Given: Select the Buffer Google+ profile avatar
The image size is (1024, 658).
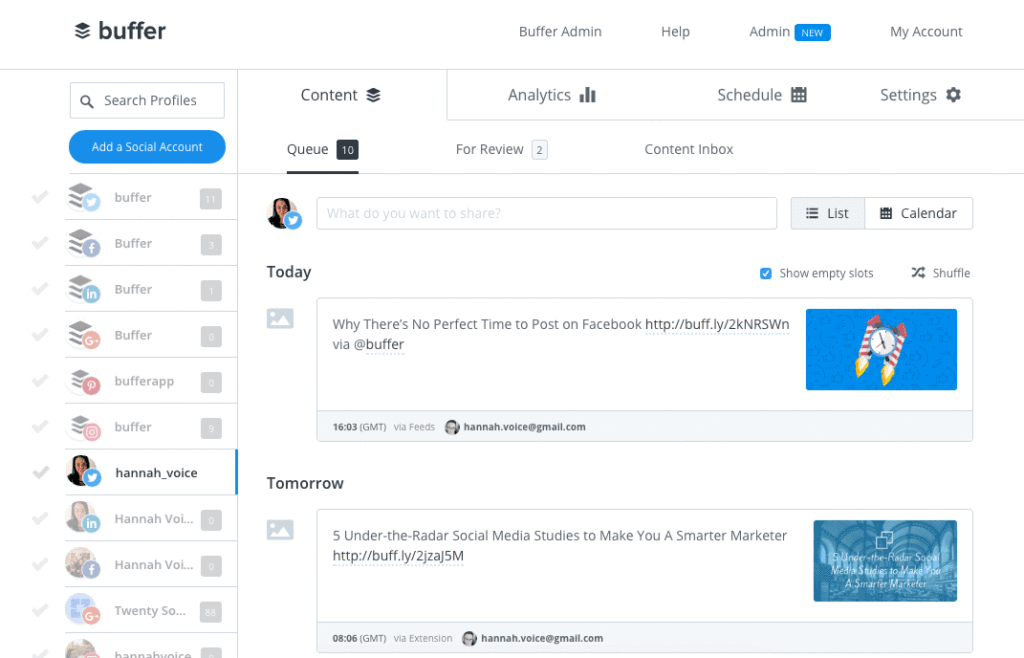Looking at the screenshot, I should [x=84, y=335].
